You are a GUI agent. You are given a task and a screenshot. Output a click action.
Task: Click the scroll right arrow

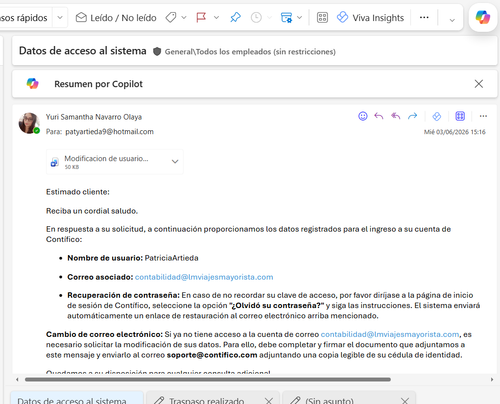point(492,379)
